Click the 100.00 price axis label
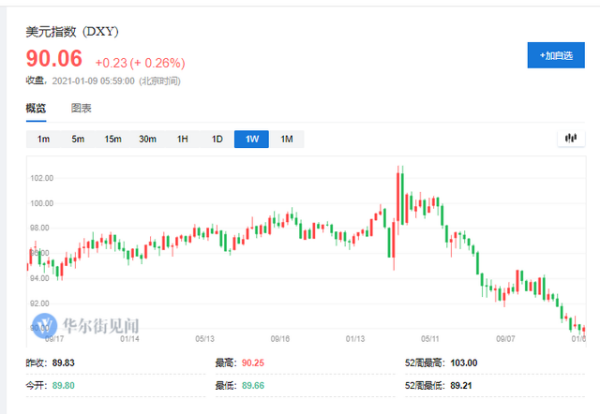600x414 pixels. pyautogui.click(x=41, y=203)
